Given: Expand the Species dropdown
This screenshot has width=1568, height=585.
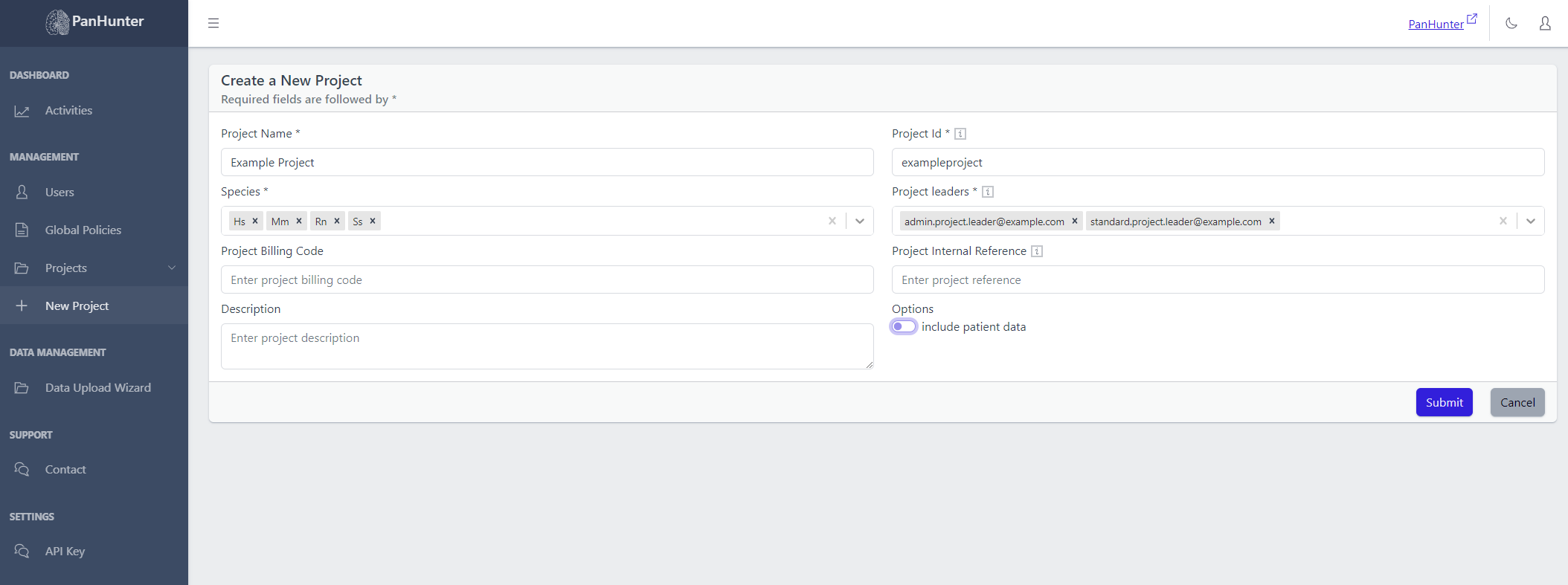Looking at the screenshot, I should [x=860, y=221].
